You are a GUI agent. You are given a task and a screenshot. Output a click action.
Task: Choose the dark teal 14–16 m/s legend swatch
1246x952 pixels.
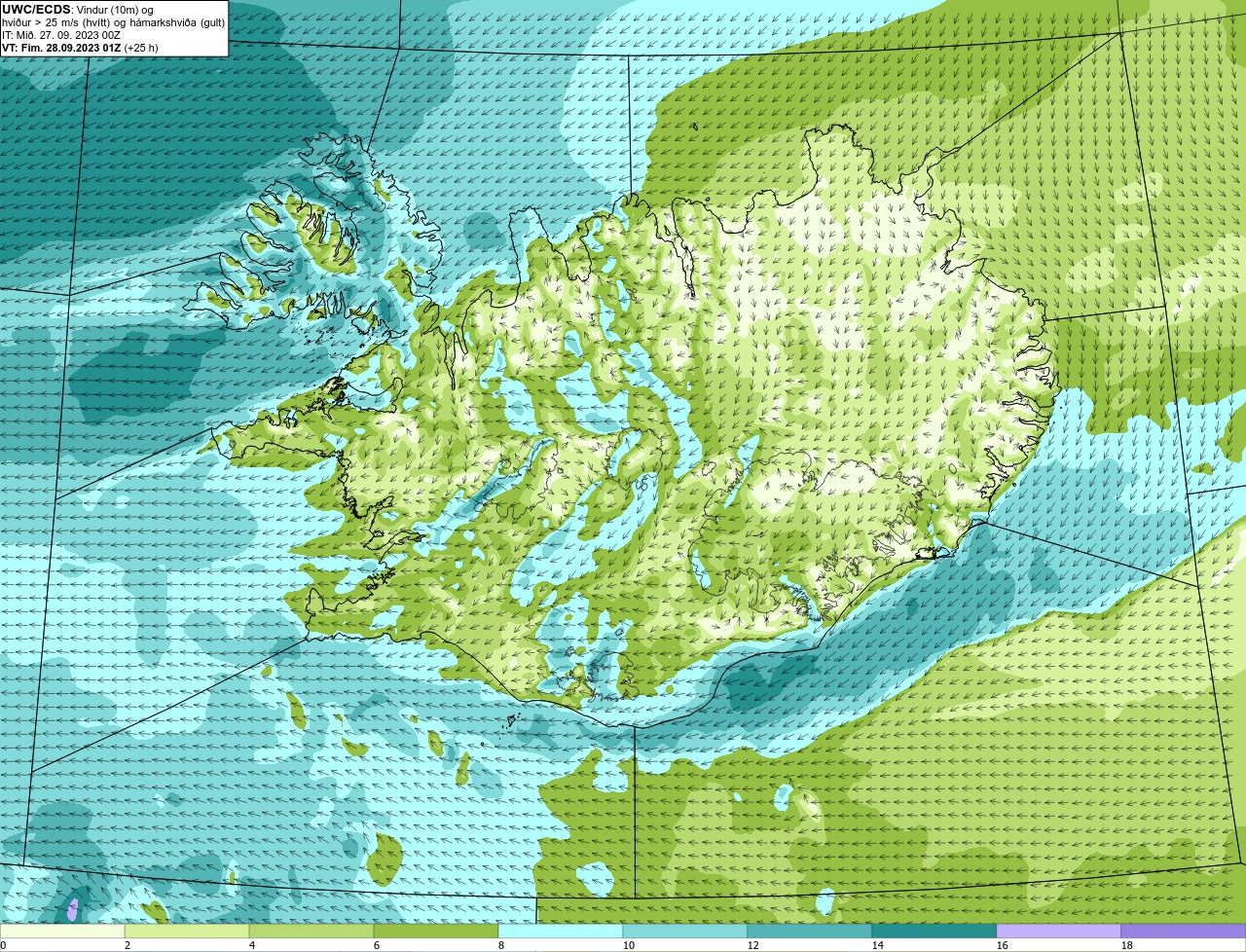pyautogui.click(x=934, y=932)
